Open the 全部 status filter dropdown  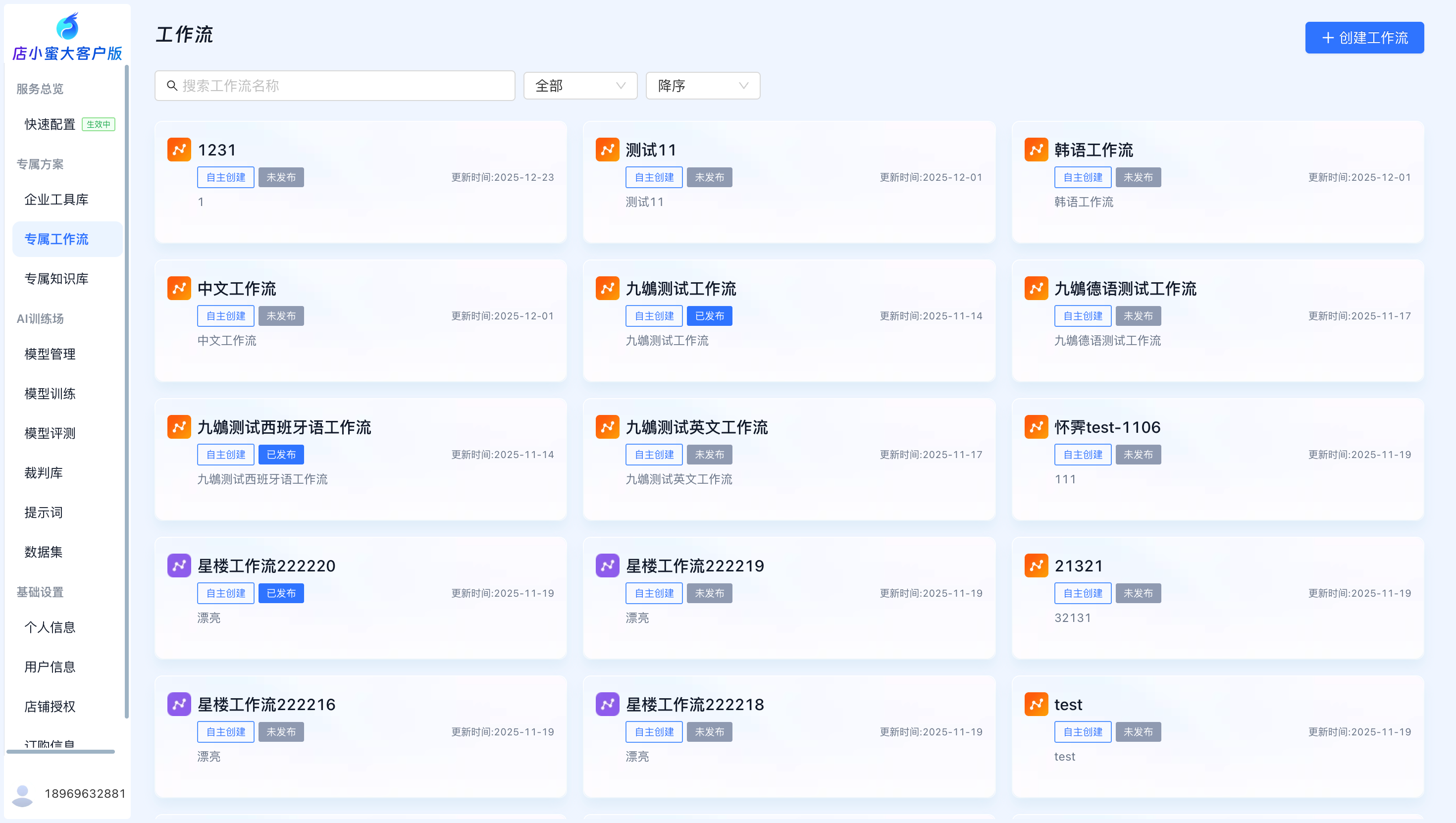pos(580,86)
